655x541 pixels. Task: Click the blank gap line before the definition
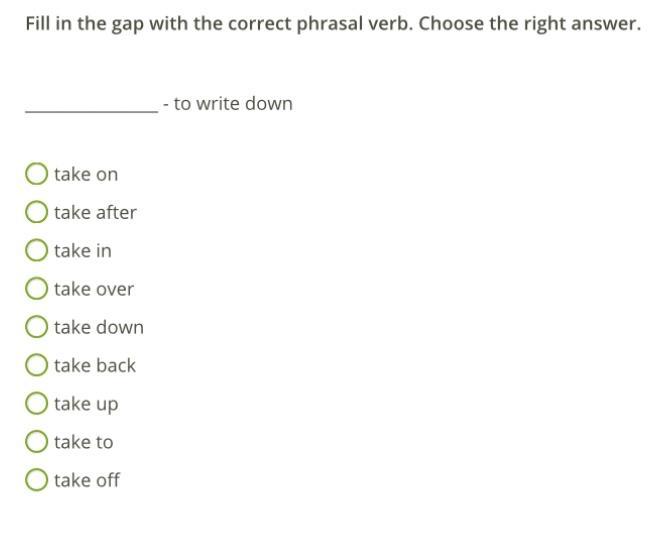91,108
